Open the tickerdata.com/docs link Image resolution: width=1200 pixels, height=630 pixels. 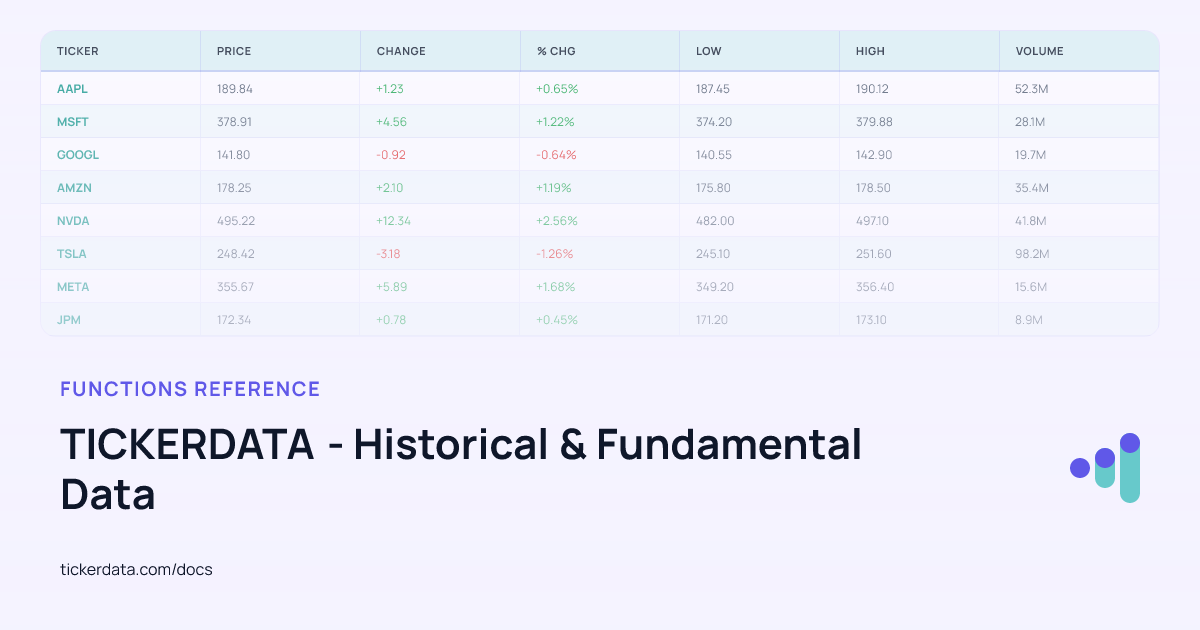point(136,569)
